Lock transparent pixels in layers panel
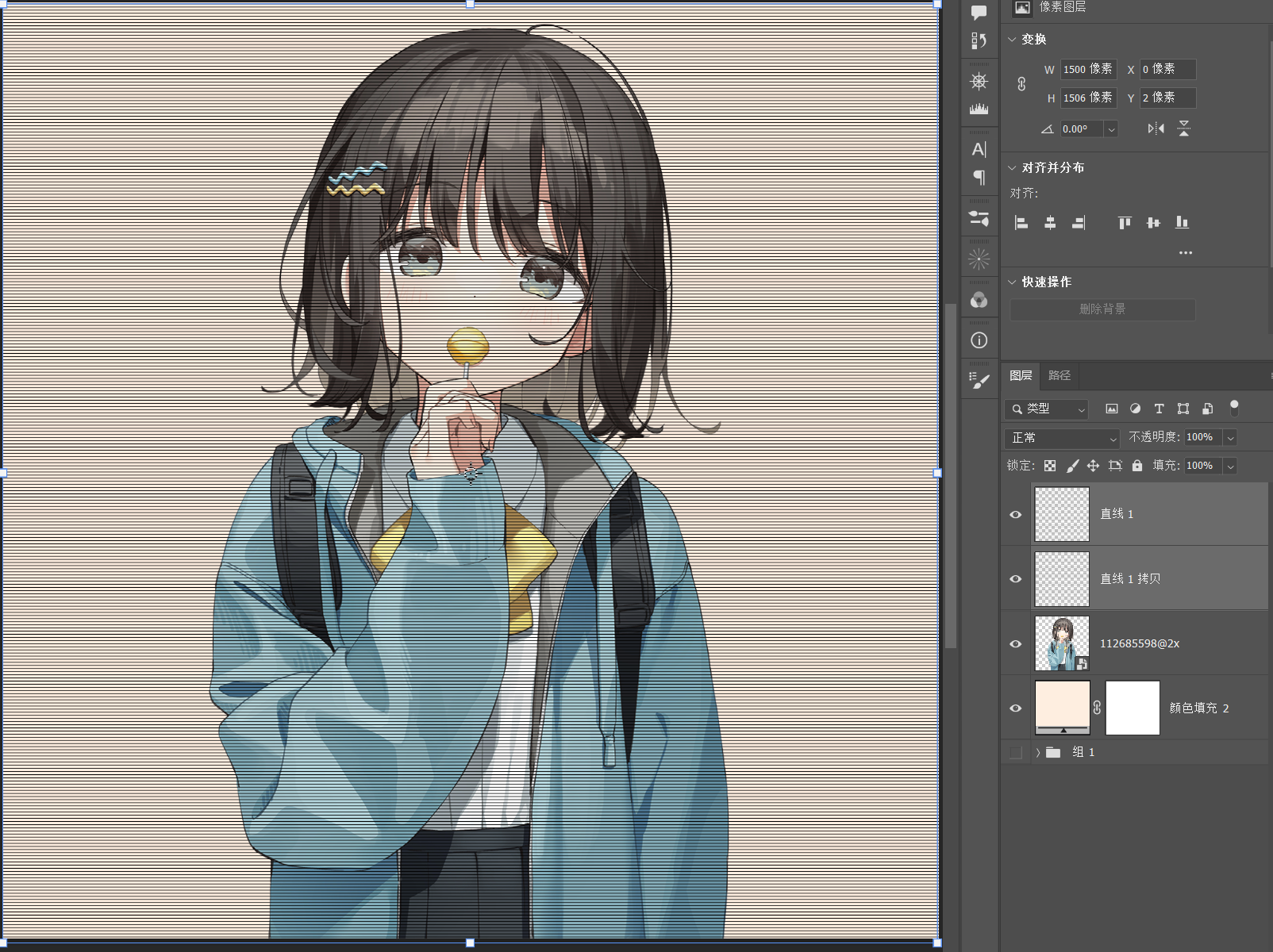 tap(1050, 466)
